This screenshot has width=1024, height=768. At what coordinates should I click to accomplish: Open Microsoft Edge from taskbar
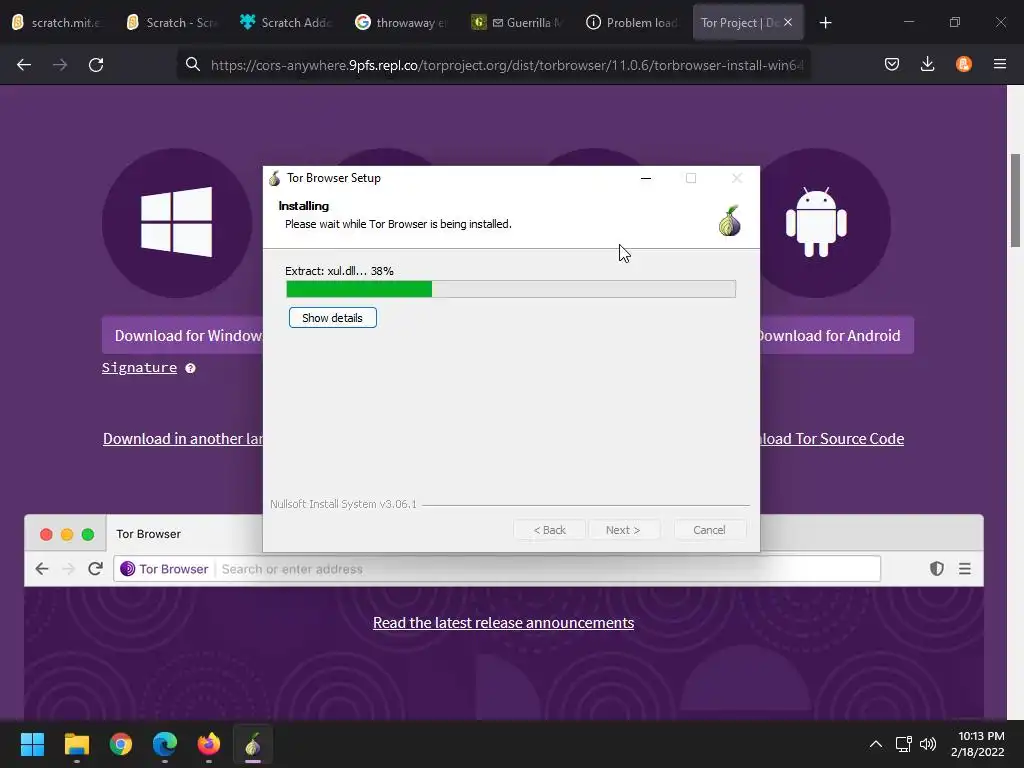tap(165, 744)
